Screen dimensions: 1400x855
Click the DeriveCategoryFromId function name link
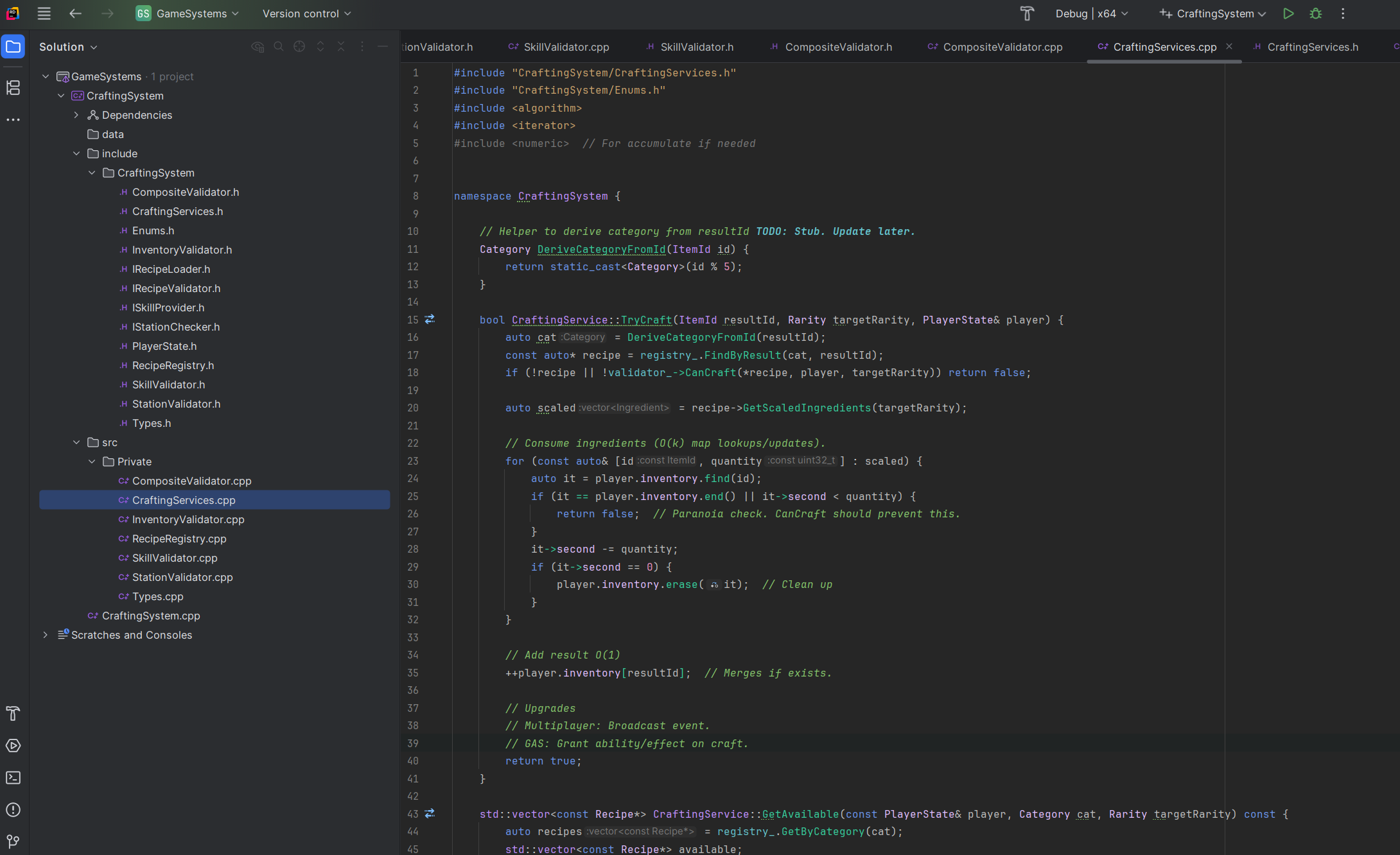coord(601,249)
